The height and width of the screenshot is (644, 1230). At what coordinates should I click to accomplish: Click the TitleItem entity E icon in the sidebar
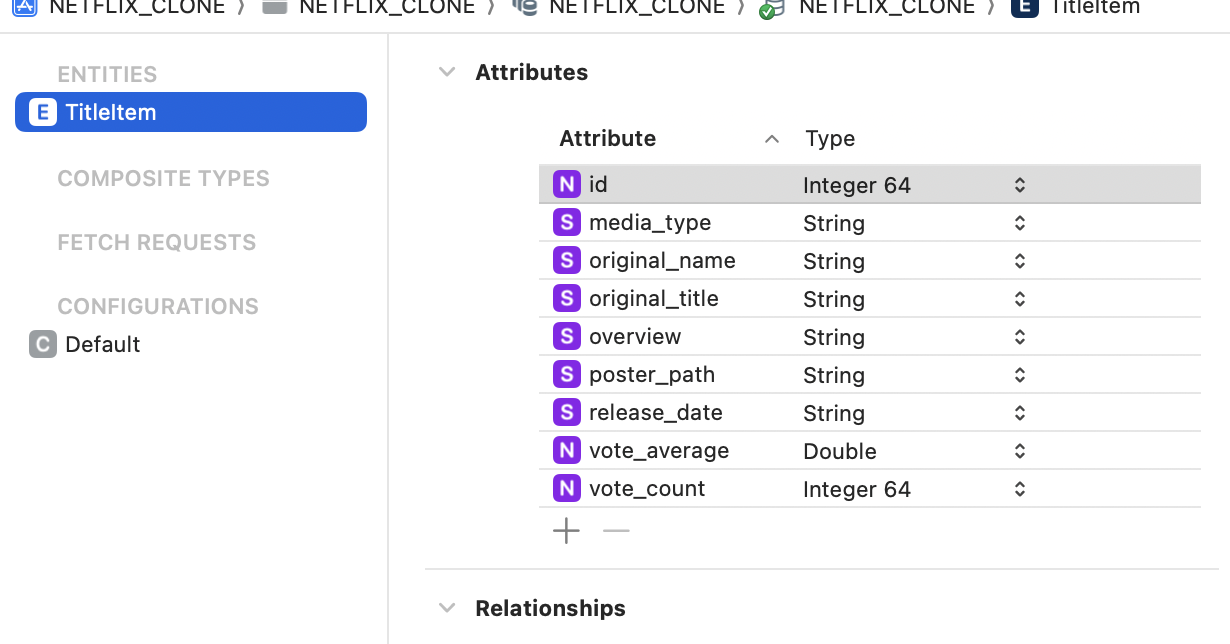tap(42, 112)
